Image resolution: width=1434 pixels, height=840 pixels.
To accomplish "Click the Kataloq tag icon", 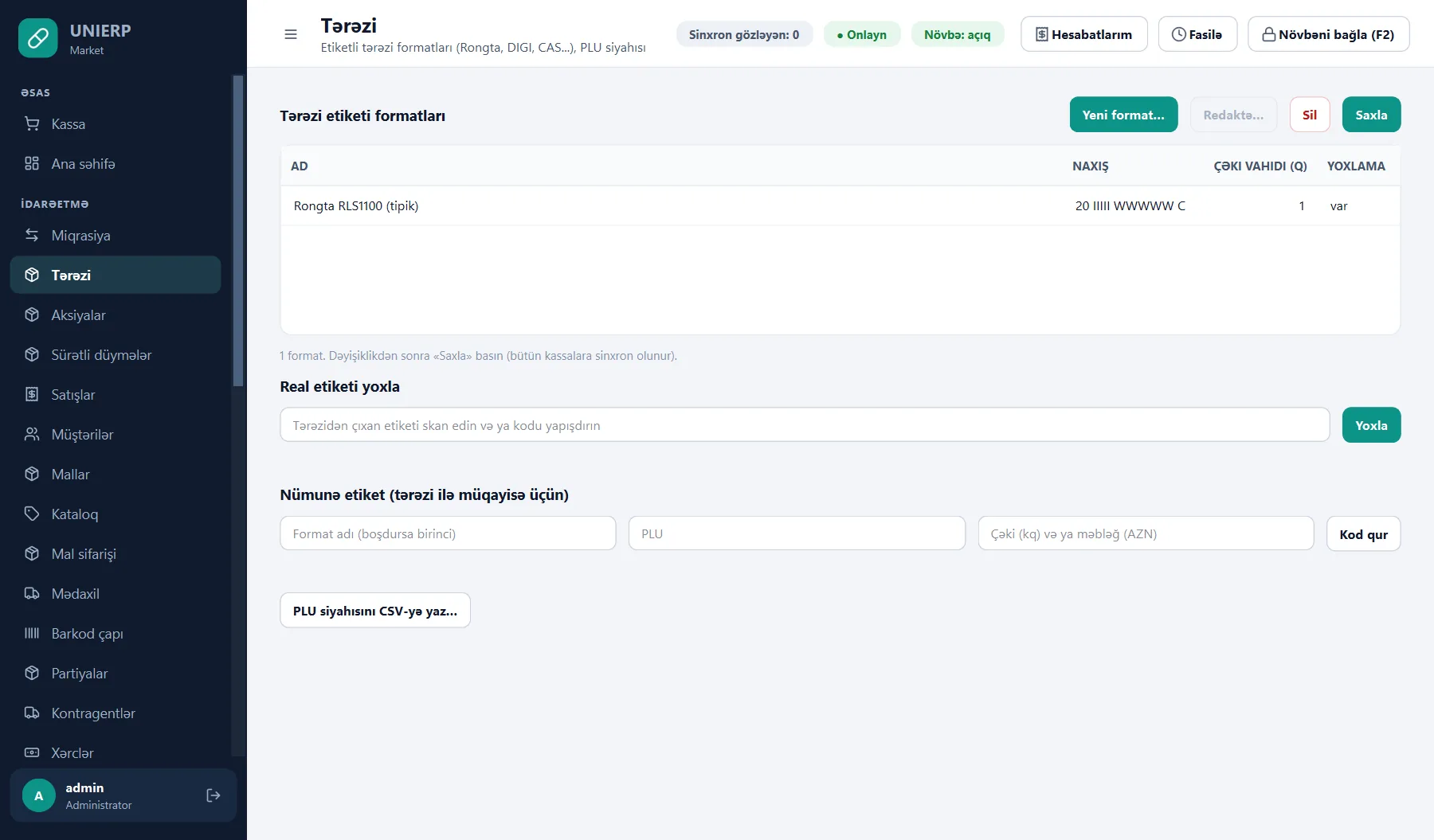I will 32,514.
